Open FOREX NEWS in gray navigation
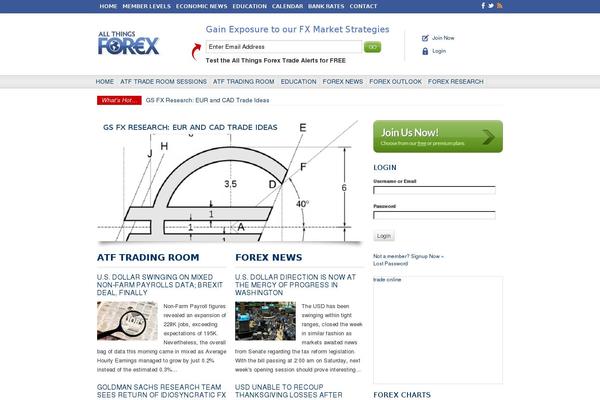This screenshot has width=600, height=400. [343, 82]
